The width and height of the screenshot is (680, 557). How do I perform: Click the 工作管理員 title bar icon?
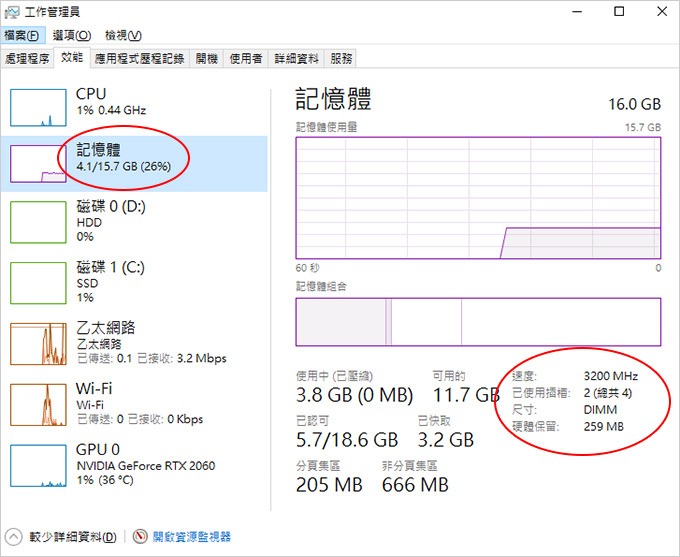(12, 12)
